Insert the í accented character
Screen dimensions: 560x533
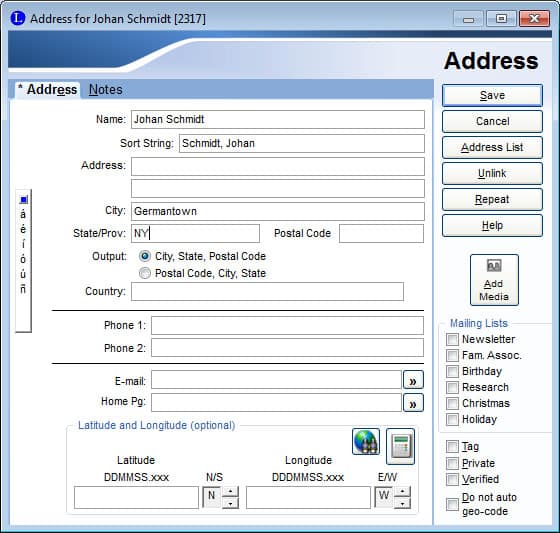click(x=23, y=244)
